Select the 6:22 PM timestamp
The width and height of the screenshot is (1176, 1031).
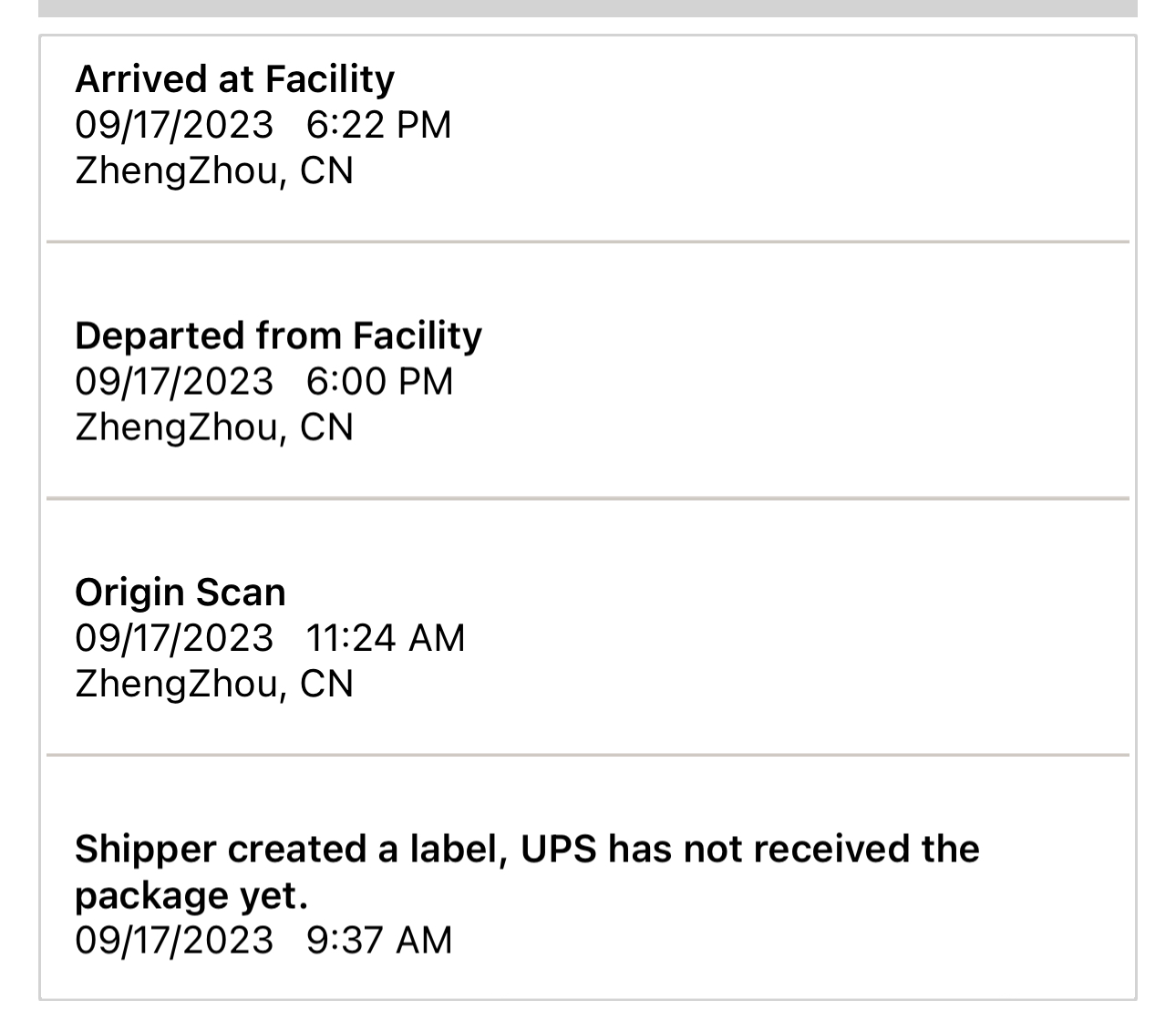coord(378,125)
